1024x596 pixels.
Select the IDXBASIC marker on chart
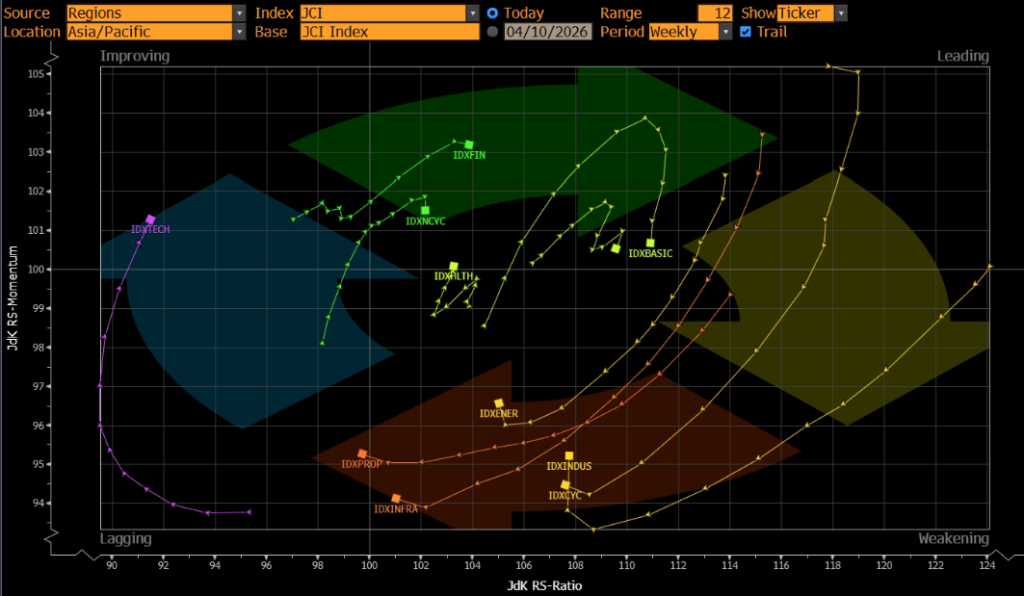(650, 243)
